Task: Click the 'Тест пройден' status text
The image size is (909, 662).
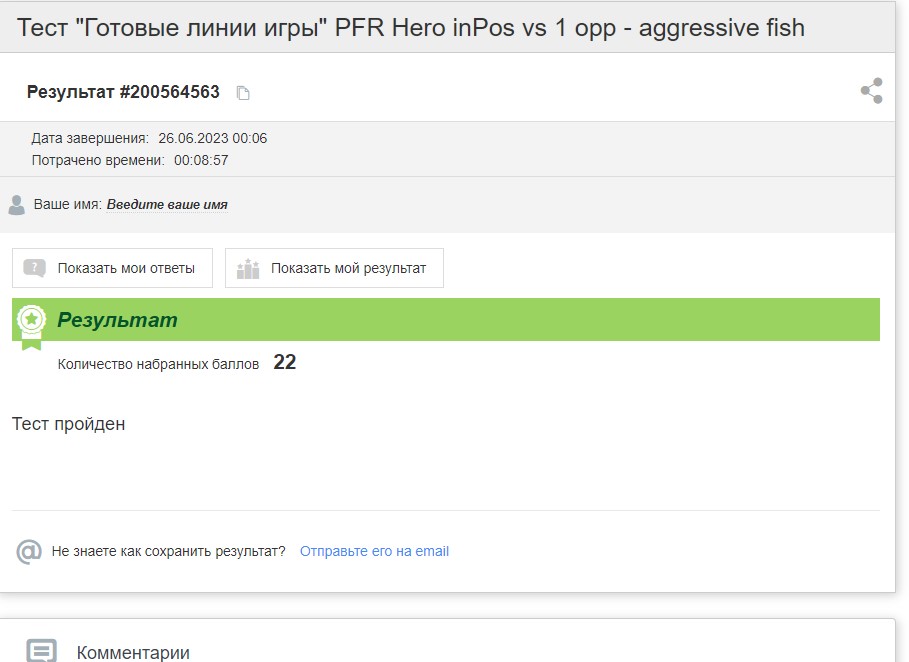Action: (68, 424)
